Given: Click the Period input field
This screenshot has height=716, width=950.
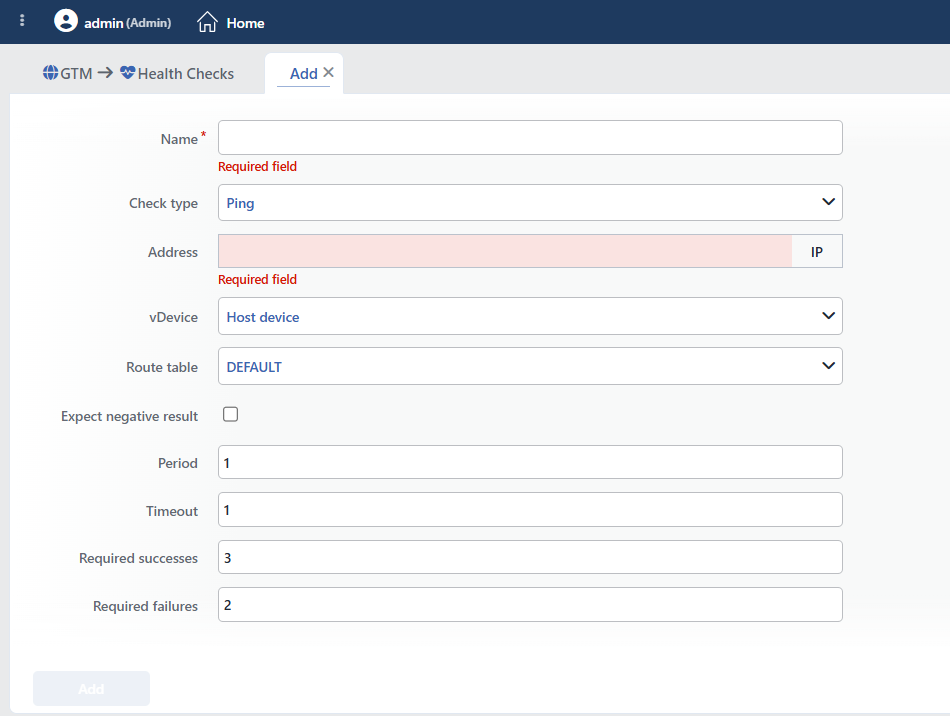Looking at the screenshot, I should pyautogui.click(x=530, y=462).
